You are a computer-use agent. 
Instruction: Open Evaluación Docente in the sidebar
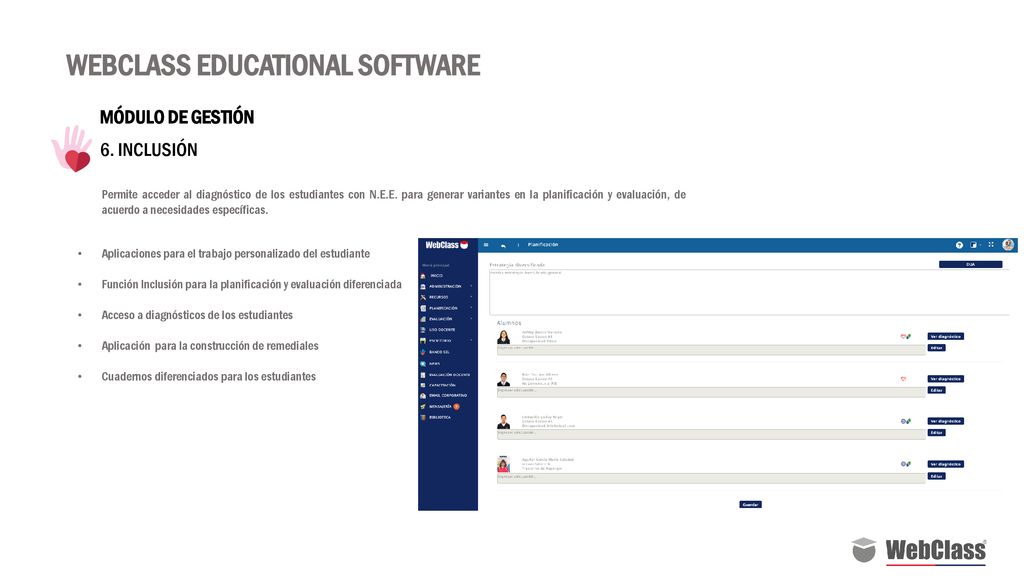click(449, 375)
